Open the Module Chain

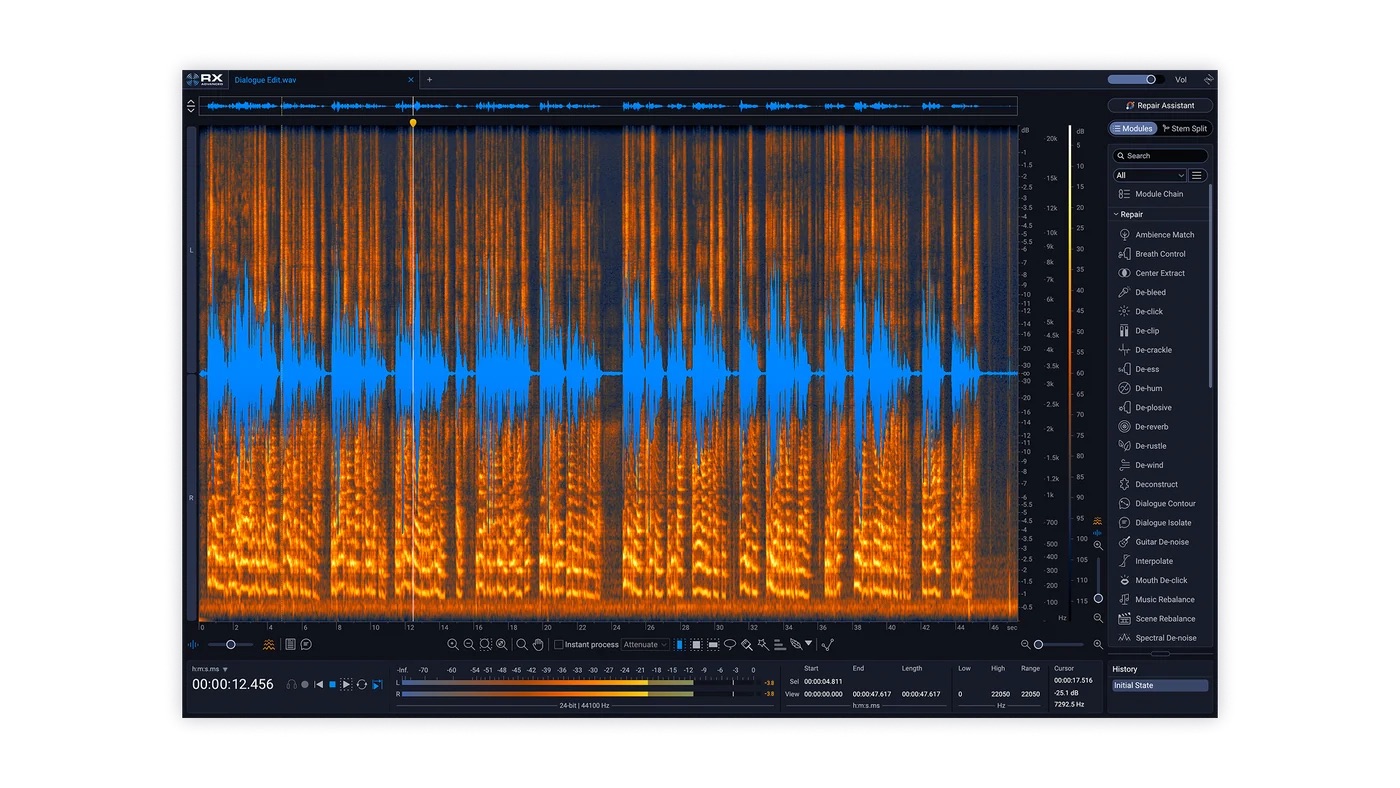[x=1159, y=194]
